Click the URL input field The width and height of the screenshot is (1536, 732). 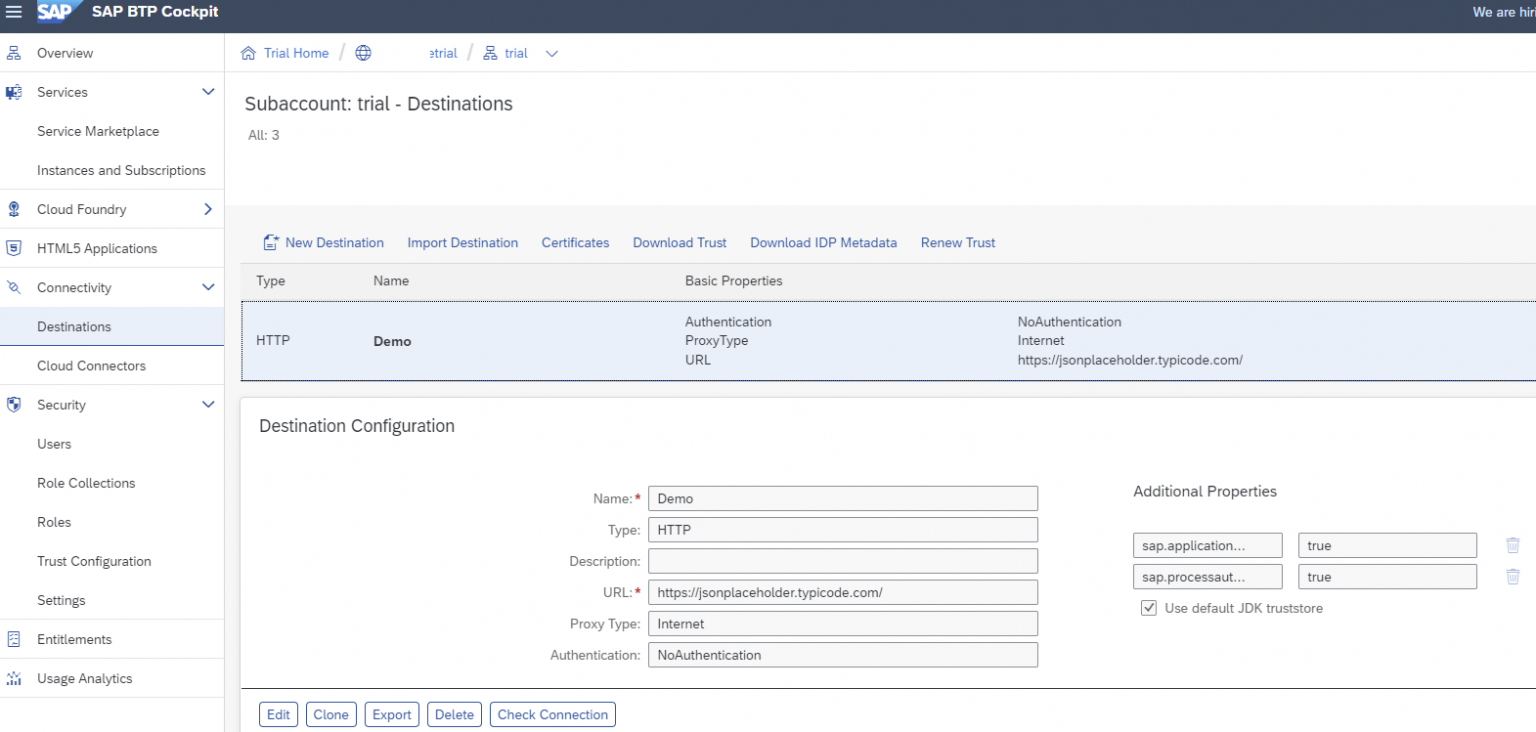[843, 592]
